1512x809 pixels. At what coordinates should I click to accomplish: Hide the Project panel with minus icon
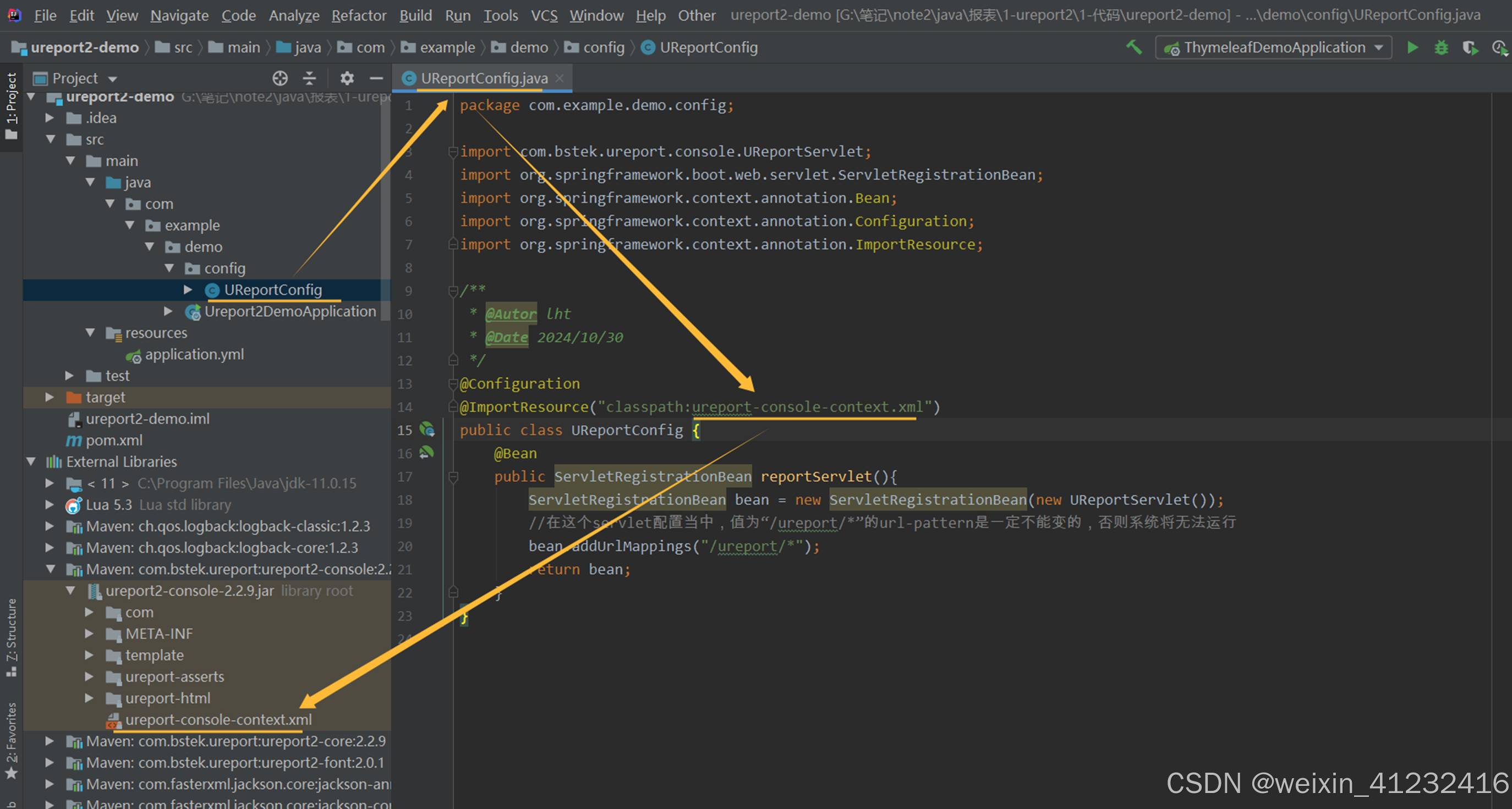coord(376,78)
